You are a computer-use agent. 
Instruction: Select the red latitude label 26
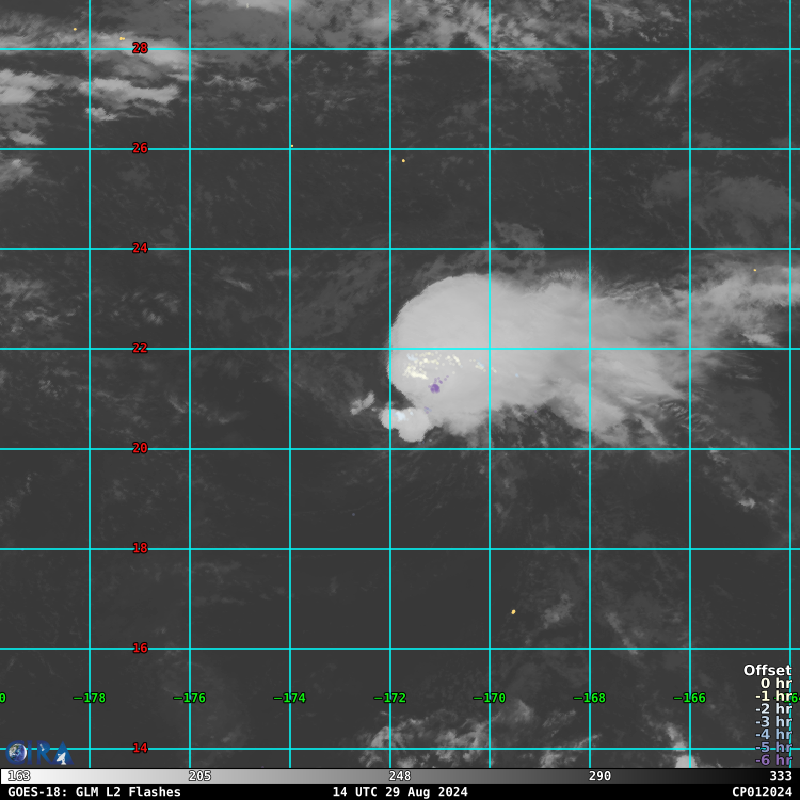tap(140, 148)
